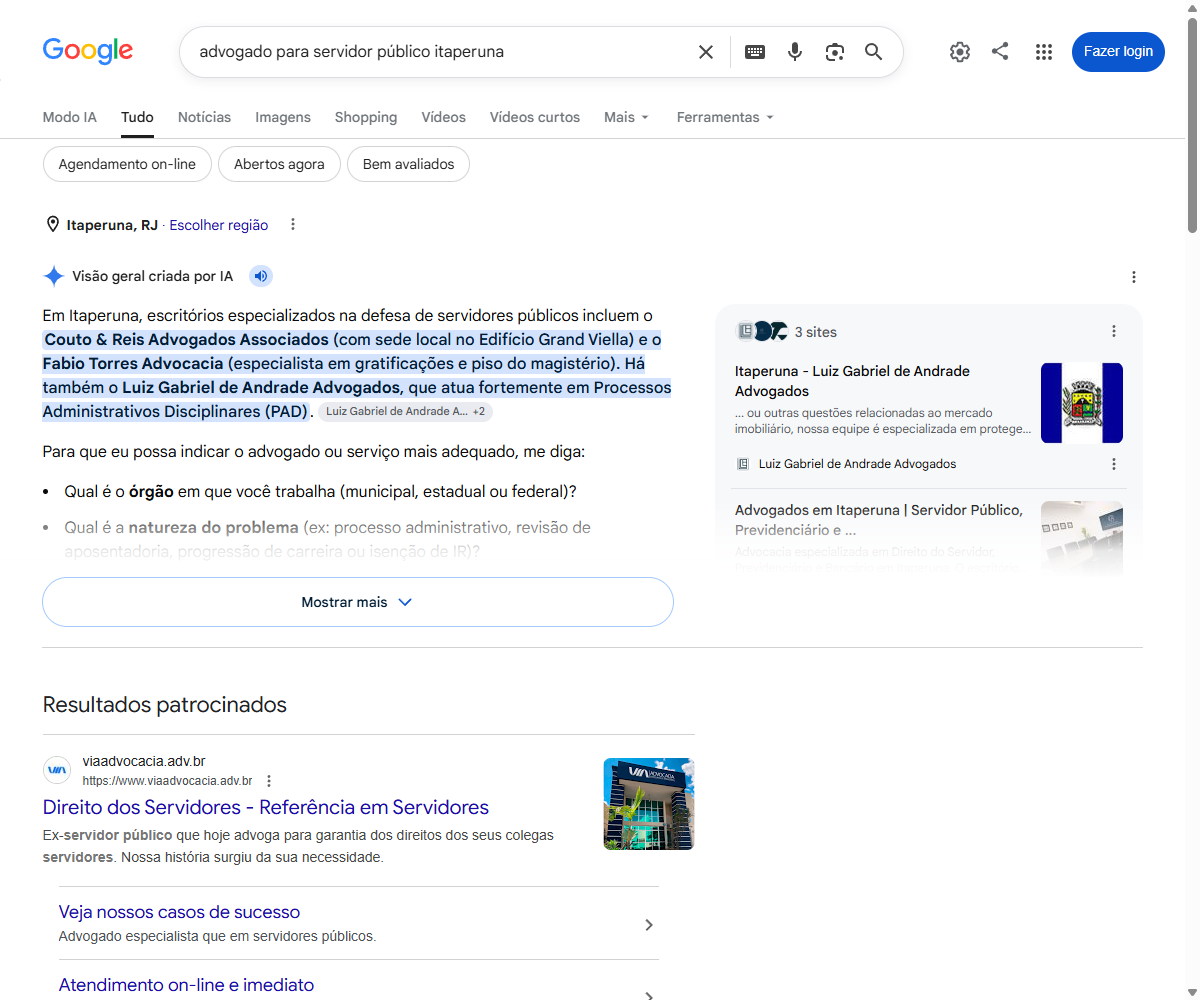The image size is (1200, 1000).
Task: Click the magnifying glass search button
Action: [874, 52]
